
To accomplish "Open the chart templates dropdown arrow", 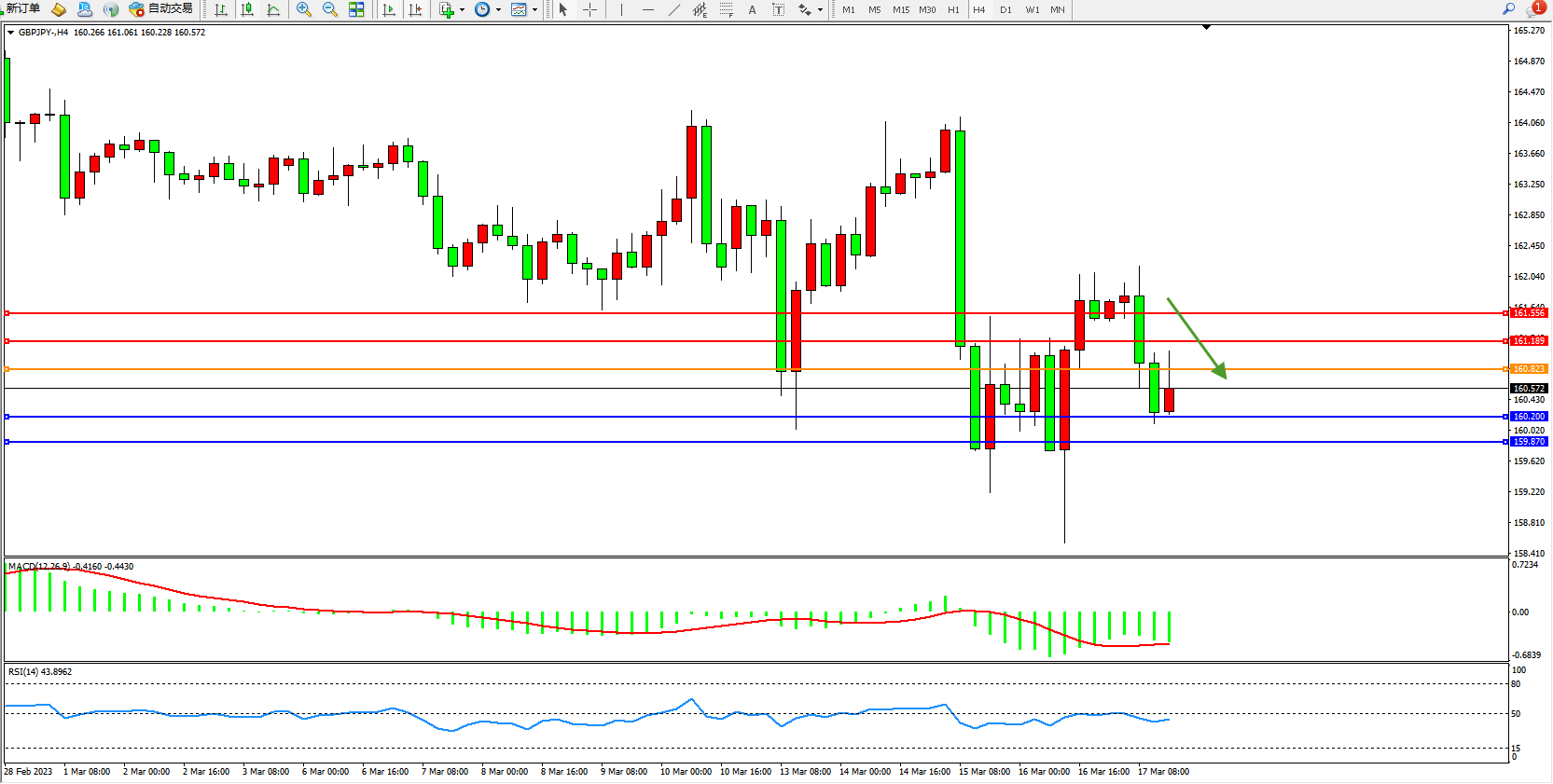I will (x=534, y=9).
